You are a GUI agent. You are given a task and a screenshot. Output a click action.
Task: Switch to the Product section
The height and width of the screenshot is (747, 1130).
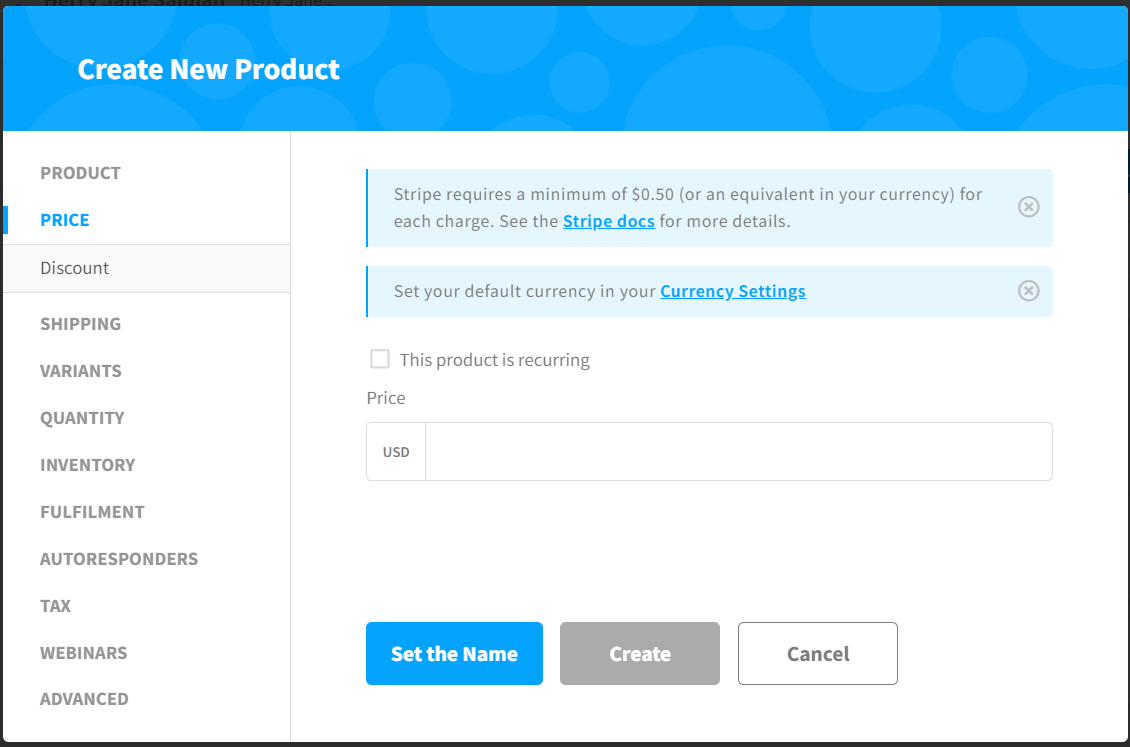(x=80, y=173)
